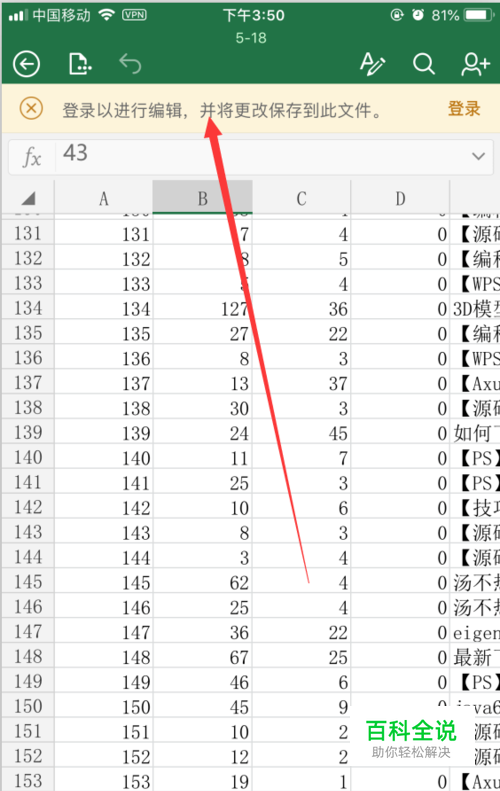Open the file options icon
The width and height of the screenshot is (500, 791).
point(80,64)
